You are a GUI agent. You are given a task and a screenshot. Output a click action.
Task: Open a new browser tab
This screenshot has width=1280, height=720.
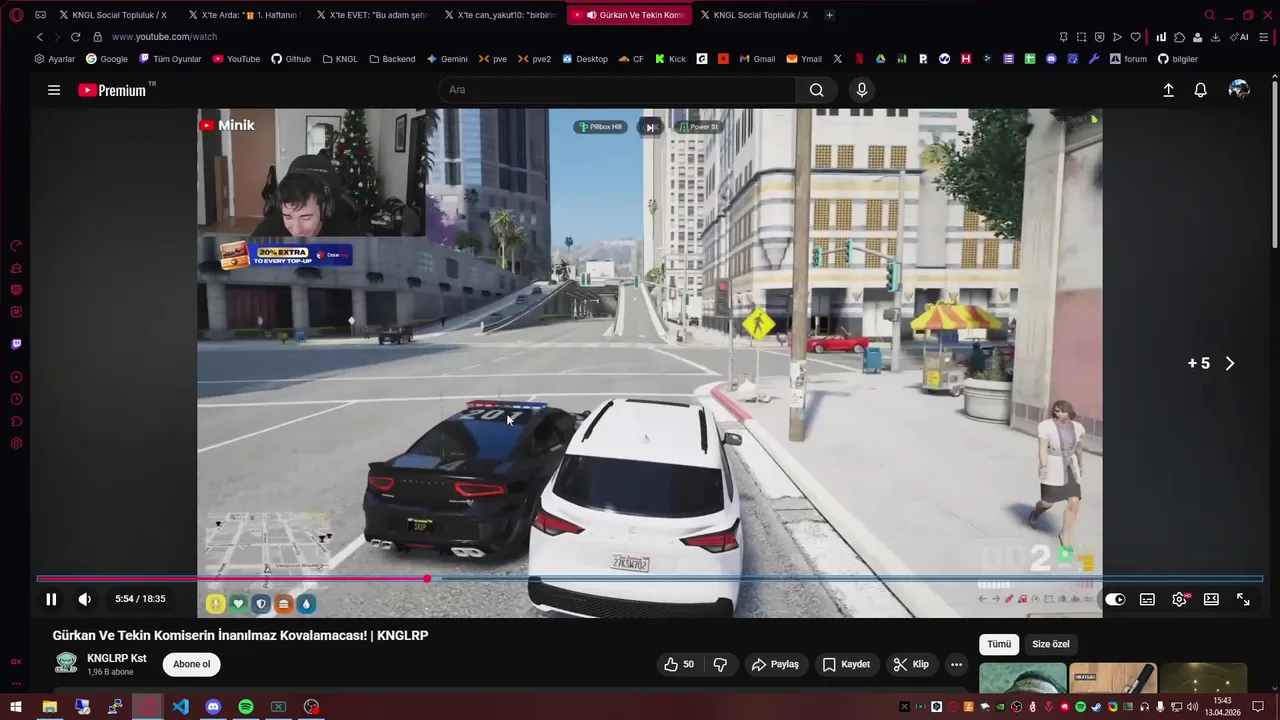[x=829, y=15]
